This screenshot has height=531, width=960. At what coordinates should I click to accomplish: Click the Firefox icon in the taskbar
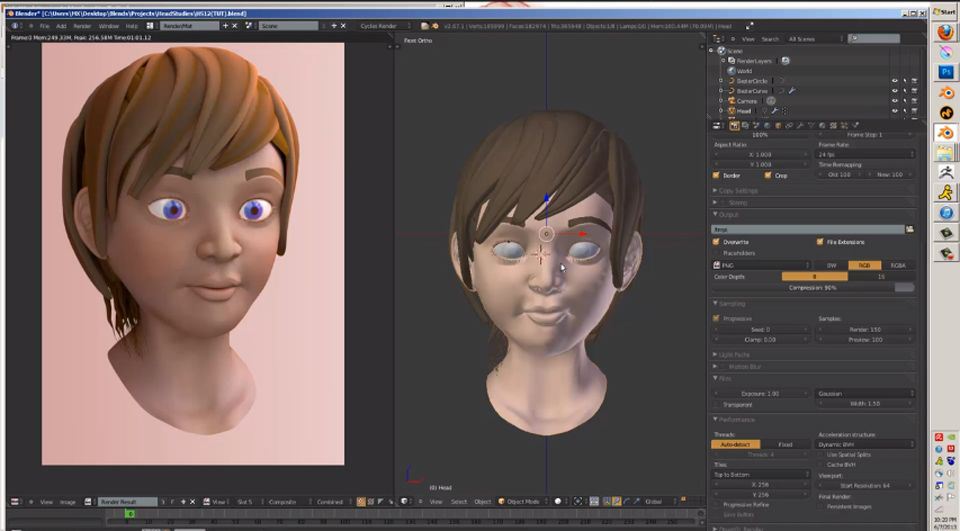pyautogui.click(x=946, y=32)
